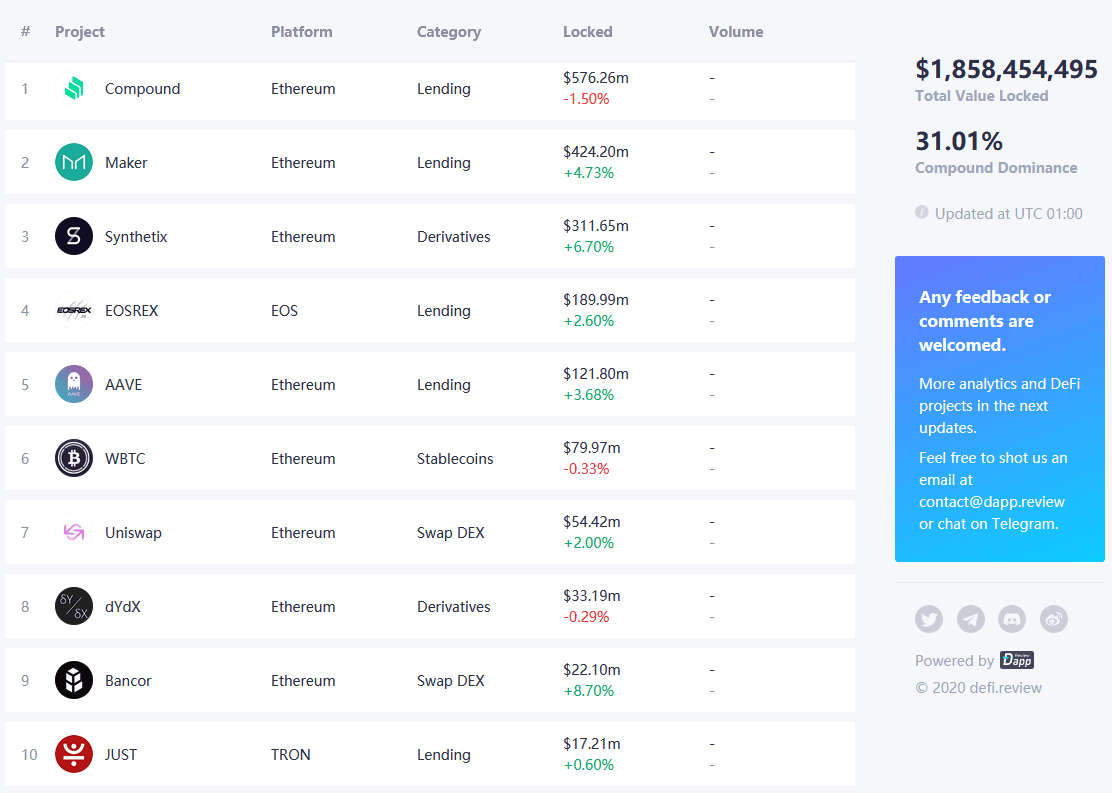Click the dYdX logo icon
The height and width of the screenshot is (793, 1112).
point(74,607)
